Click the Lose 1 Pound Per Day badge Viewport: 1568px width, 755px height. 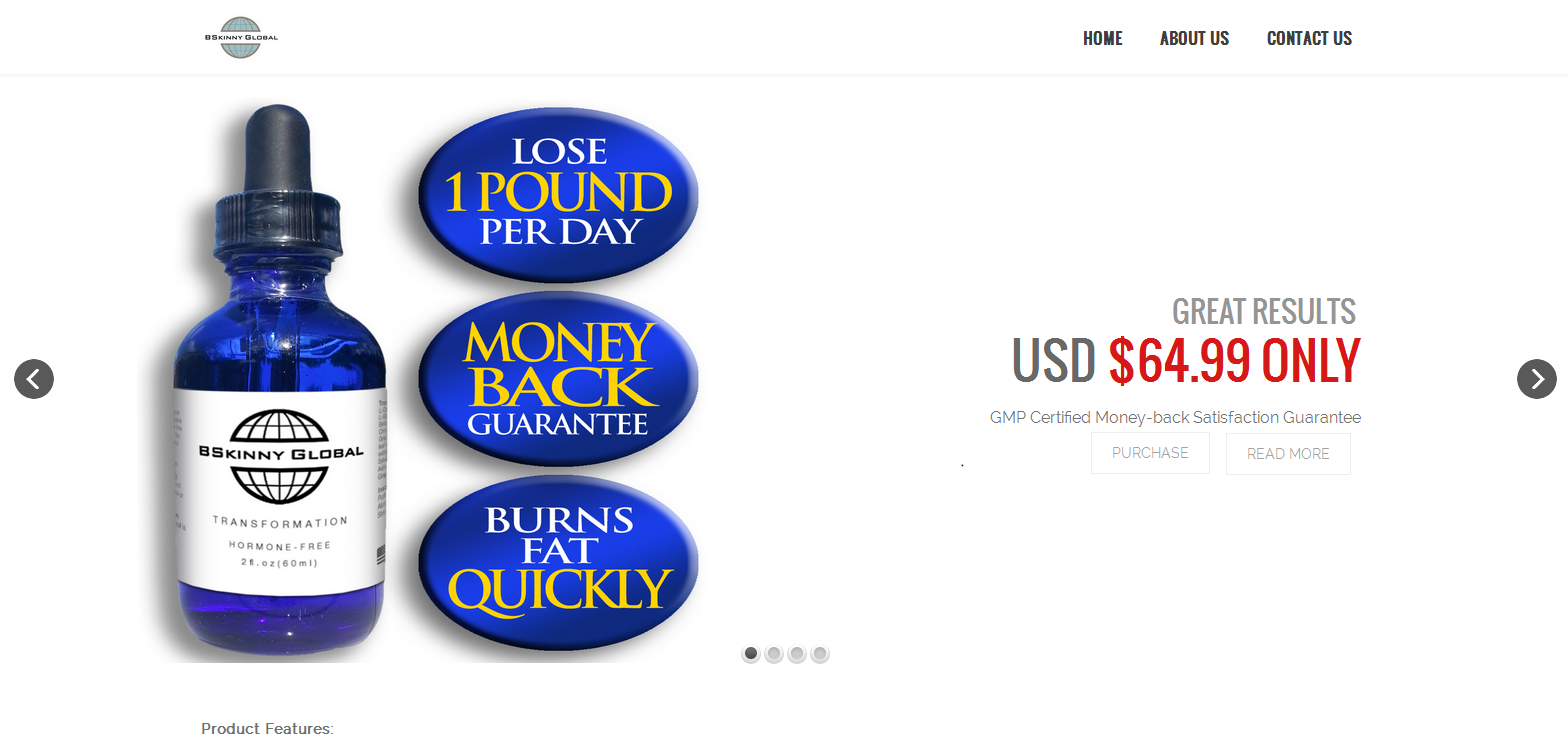point(558,193)
